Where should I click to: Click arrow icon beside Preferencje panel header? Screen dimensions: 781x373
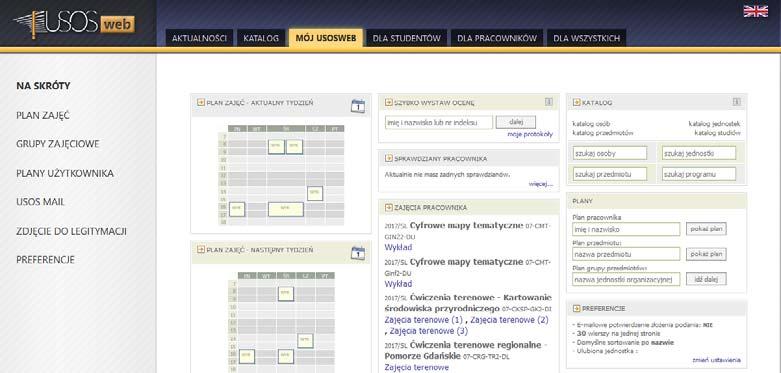pos(577,308)
